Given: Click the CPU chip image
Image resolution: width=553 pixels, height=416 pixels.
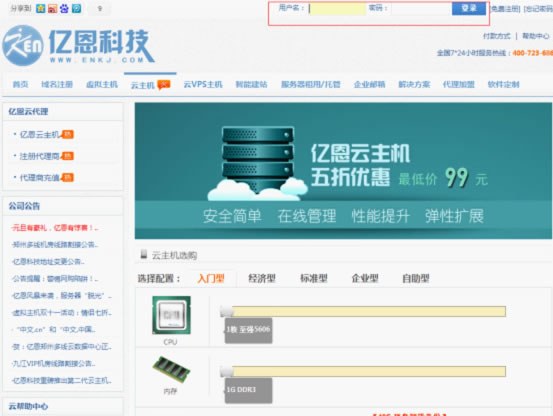Looking at the screenshot, I should point(171,315).
